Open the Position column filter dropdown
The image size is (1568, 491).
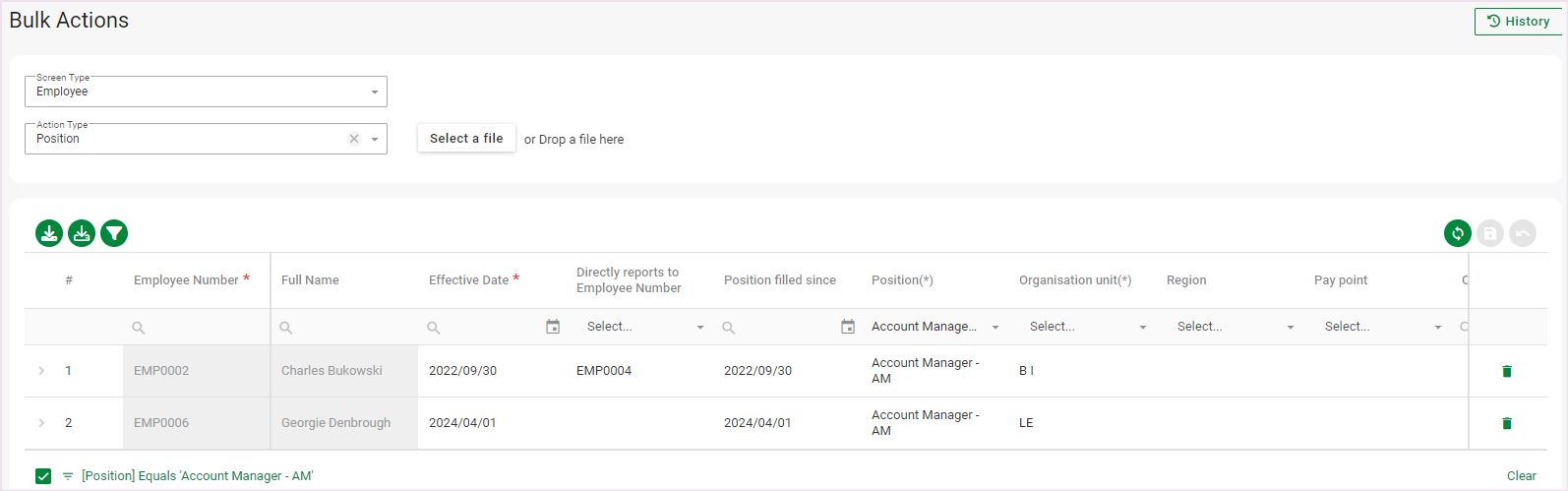tap(995, 328)
